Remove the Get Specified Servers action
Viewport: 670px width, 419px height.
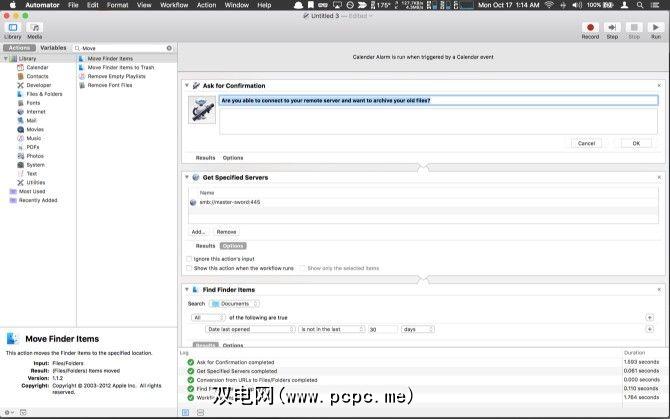point(659,177)
